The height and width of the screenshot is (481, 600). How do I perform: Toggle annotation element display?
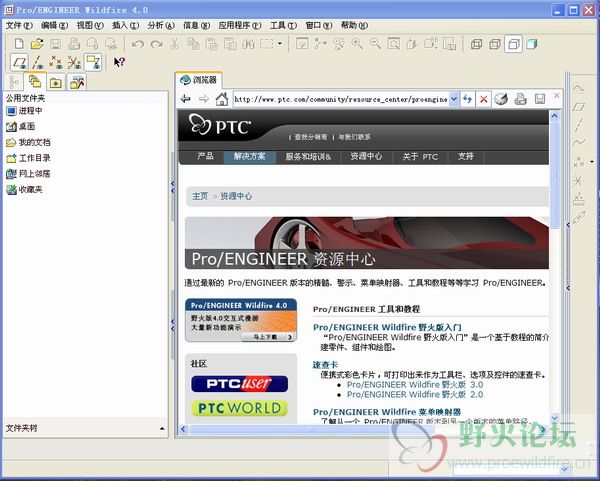click(93, 62)
